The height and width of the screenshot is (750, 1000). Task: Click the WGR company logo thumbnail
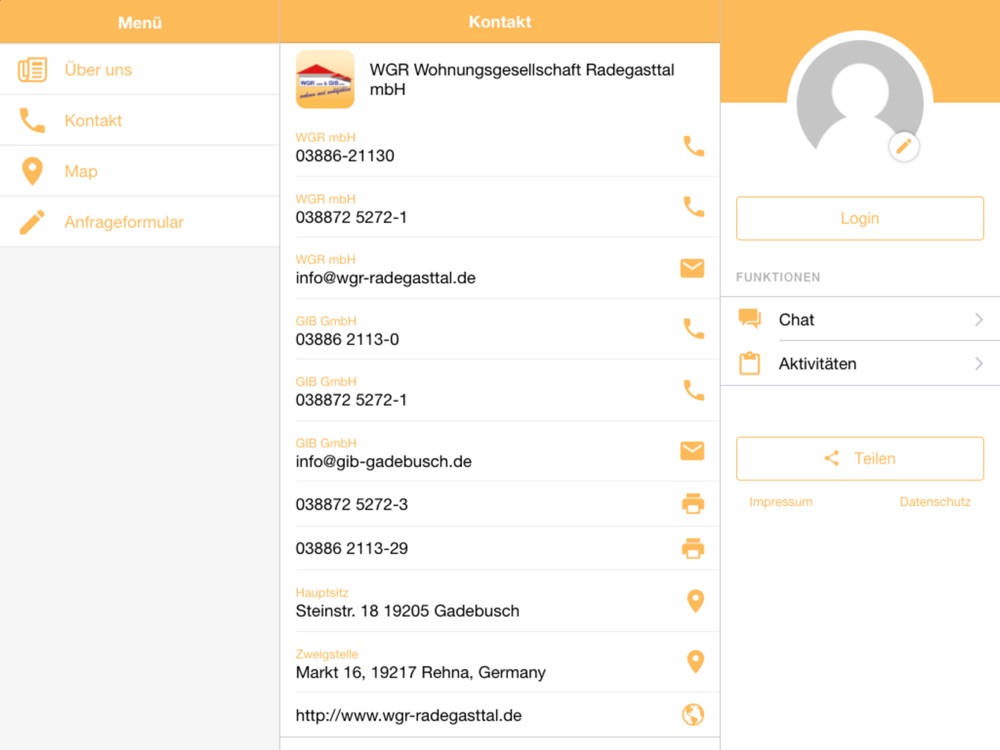coord(325,79)
